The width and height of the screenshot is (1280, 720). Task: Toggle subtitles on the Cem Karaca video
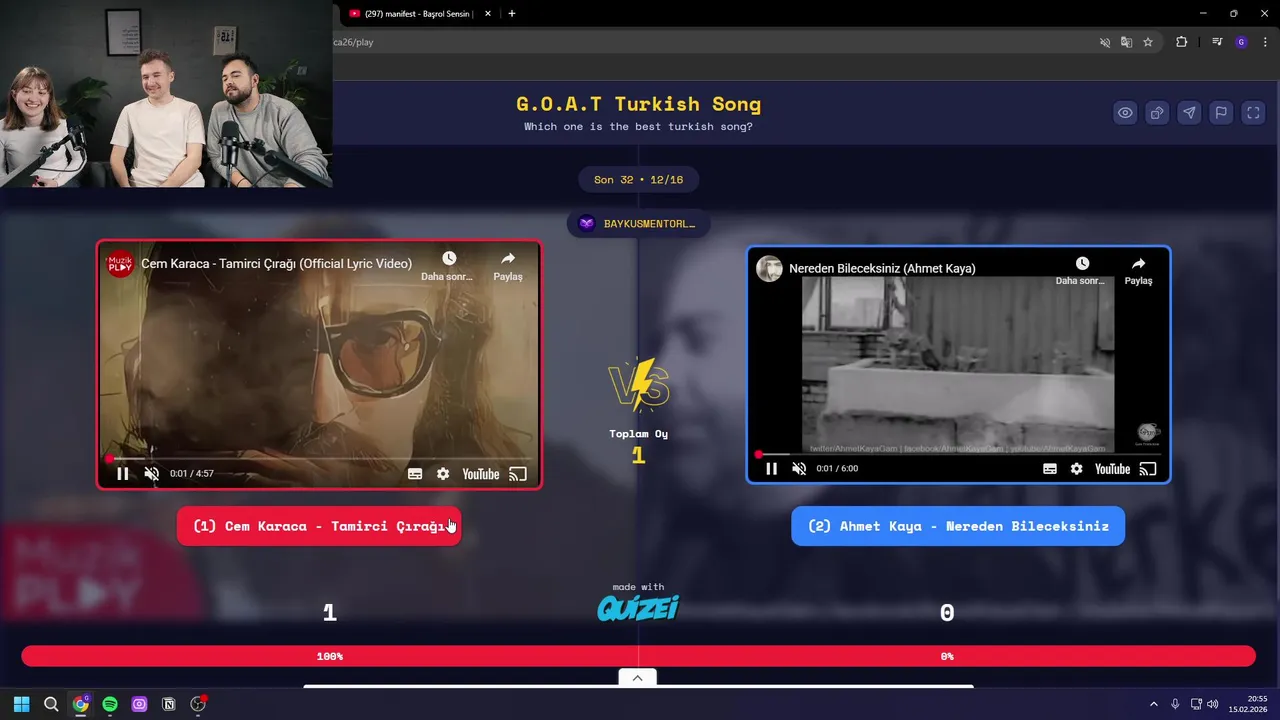[415, 474]
